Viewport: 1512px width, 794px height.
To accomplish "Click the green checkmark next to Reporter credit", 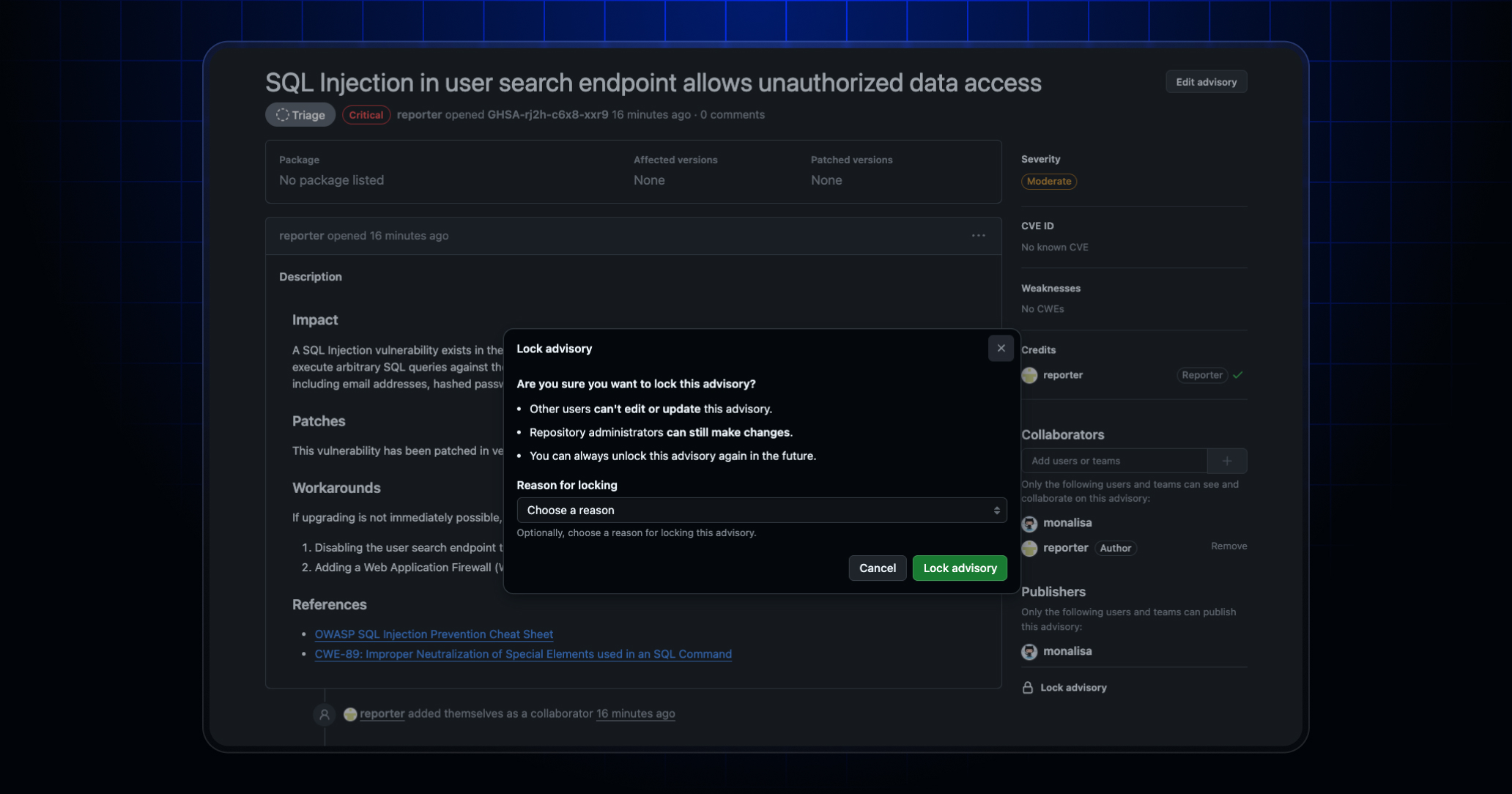I will click(1238, 375).
